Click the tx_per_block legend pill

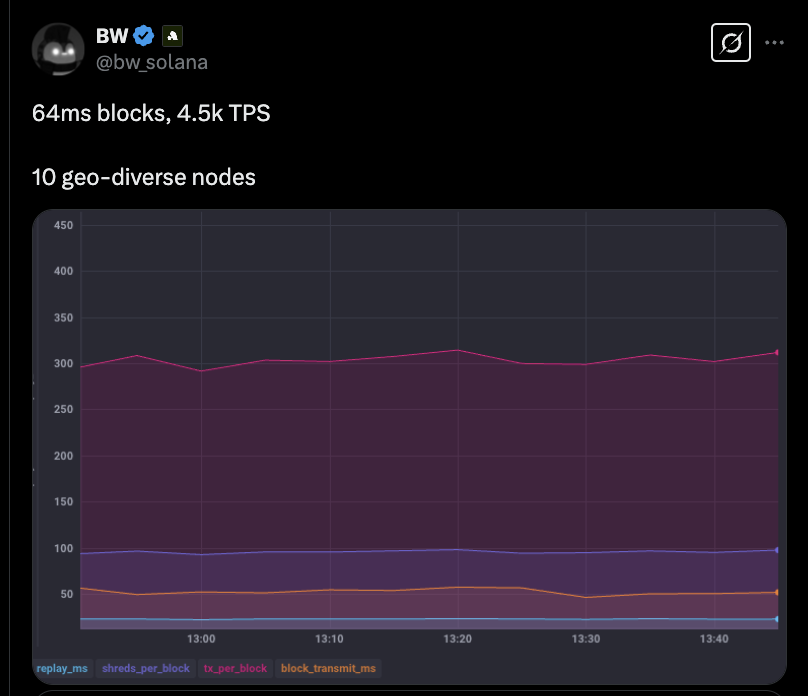235,668
